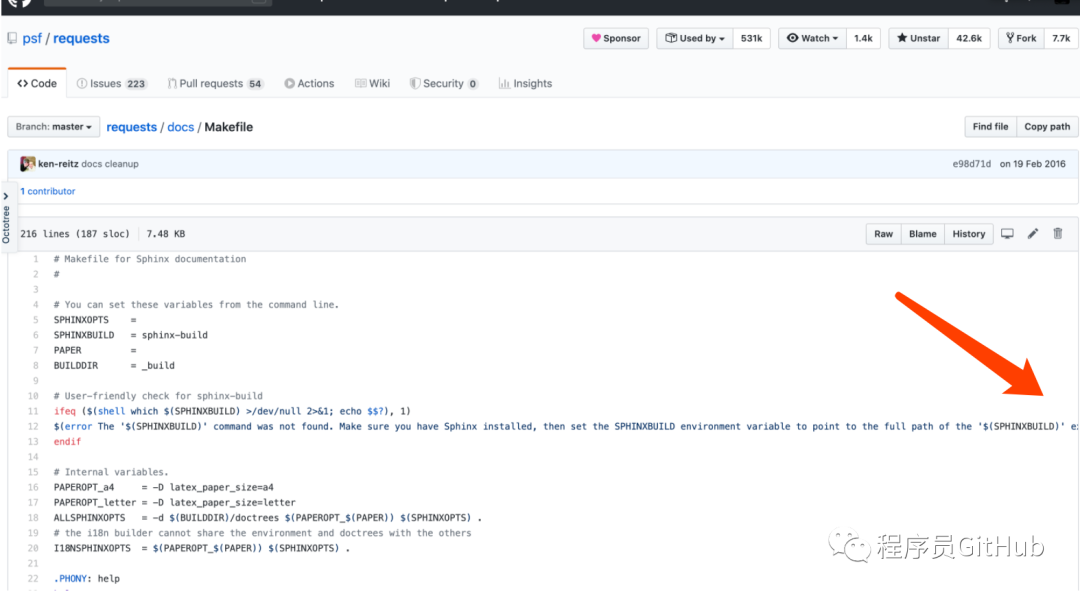This screenshot has width=1080, height=594.
Task: Go to the docs breadcrumb folder
Action: pos(180,127)
